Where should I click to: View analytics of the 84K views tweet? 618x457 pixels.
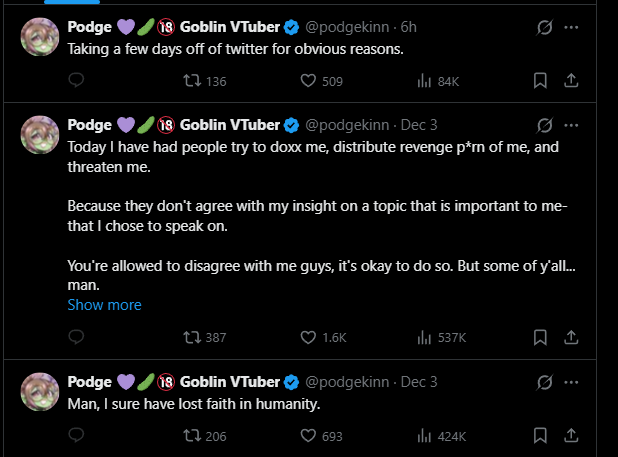click(x=423, y=82)
